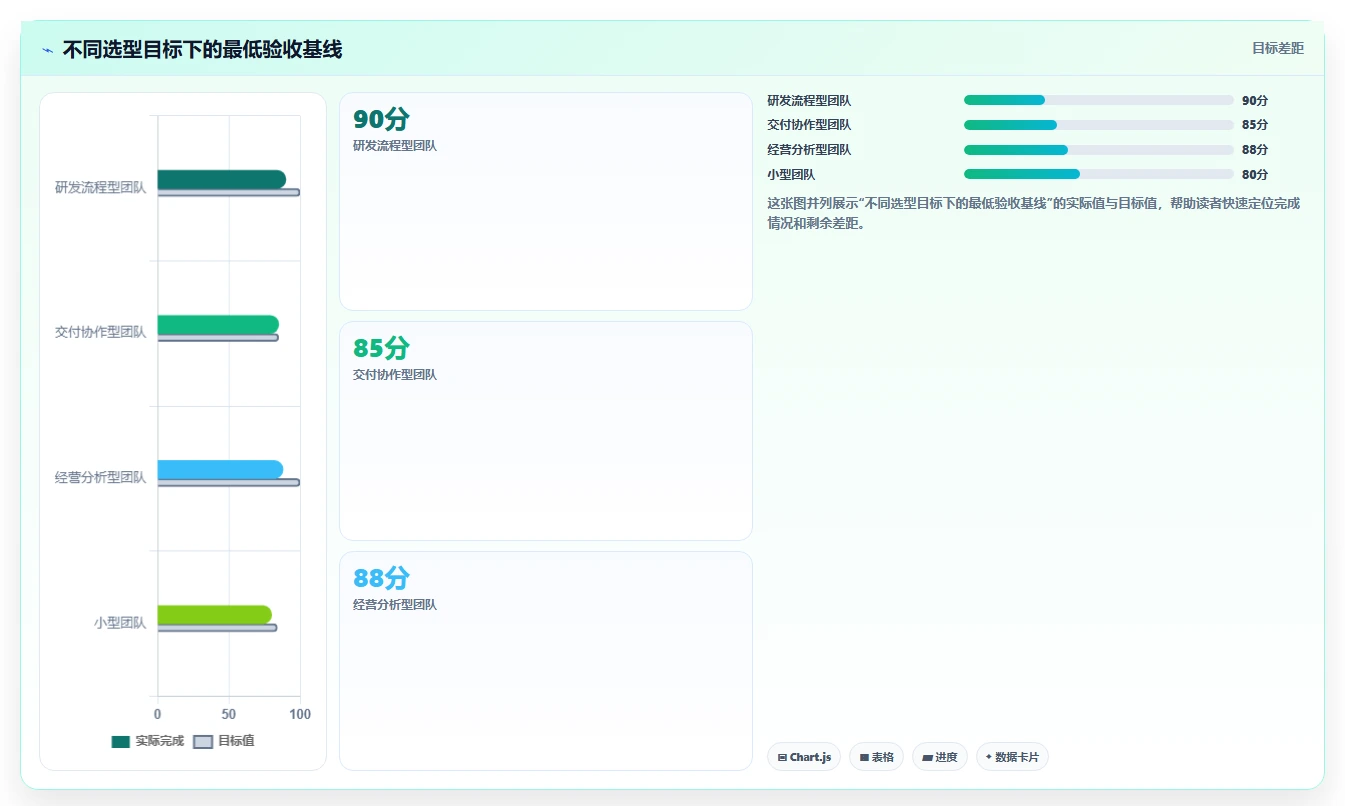Click the description paragraph starting 这张图并列展示
The height and width of the screenshot is (806, 1345).
[x=1034, y=213]
